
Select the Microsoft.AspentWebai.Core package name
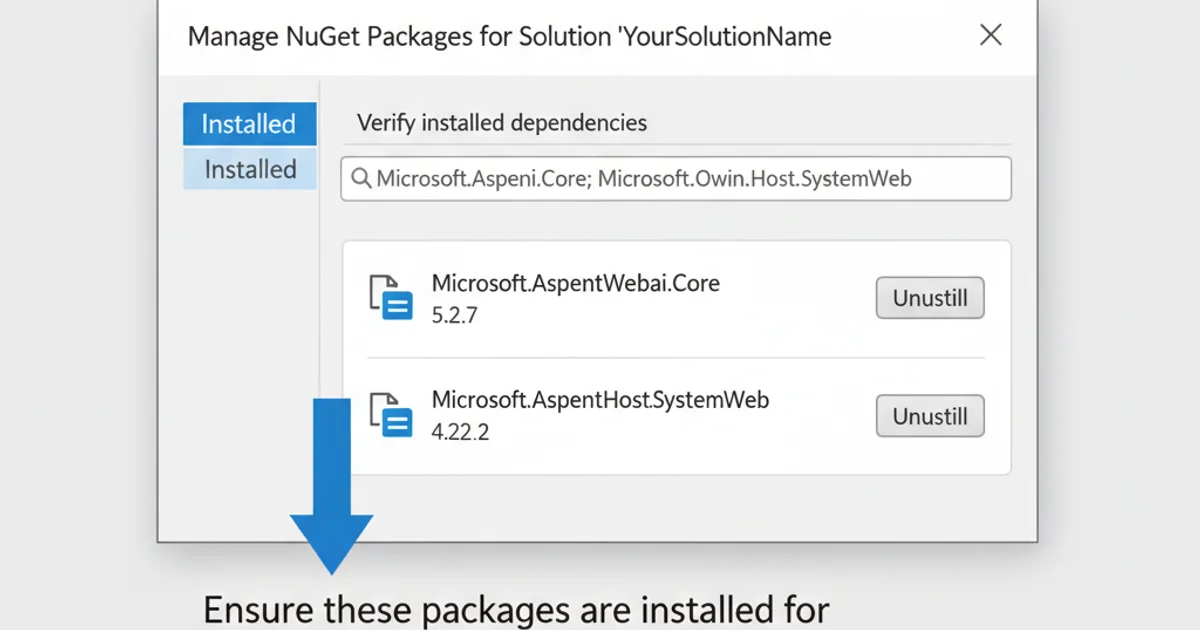[576, 283]
